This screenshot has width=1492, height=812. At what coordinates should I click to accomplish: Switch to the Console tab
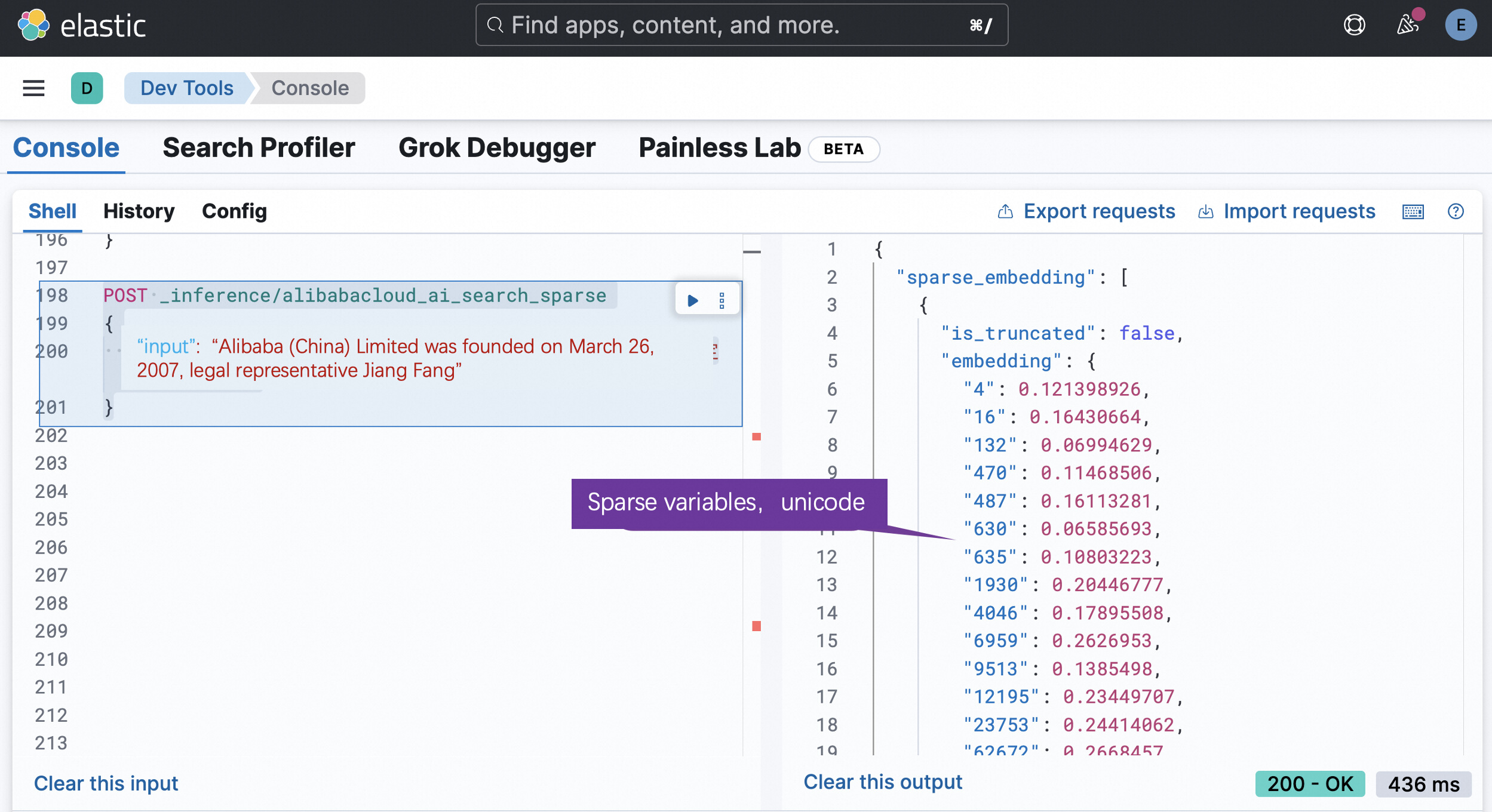click(x=66, y=148)
